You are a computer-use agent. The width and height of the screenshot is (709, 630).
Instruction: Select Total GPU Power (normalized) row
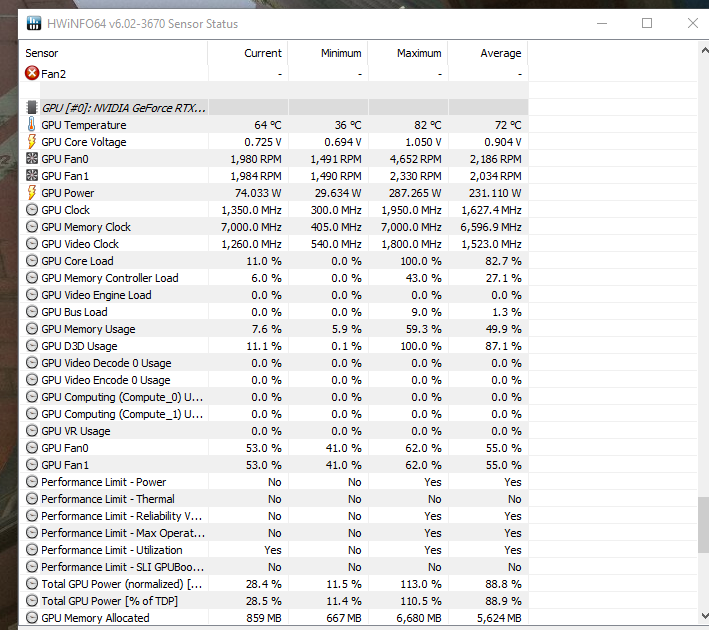click(x=274, y=584)
